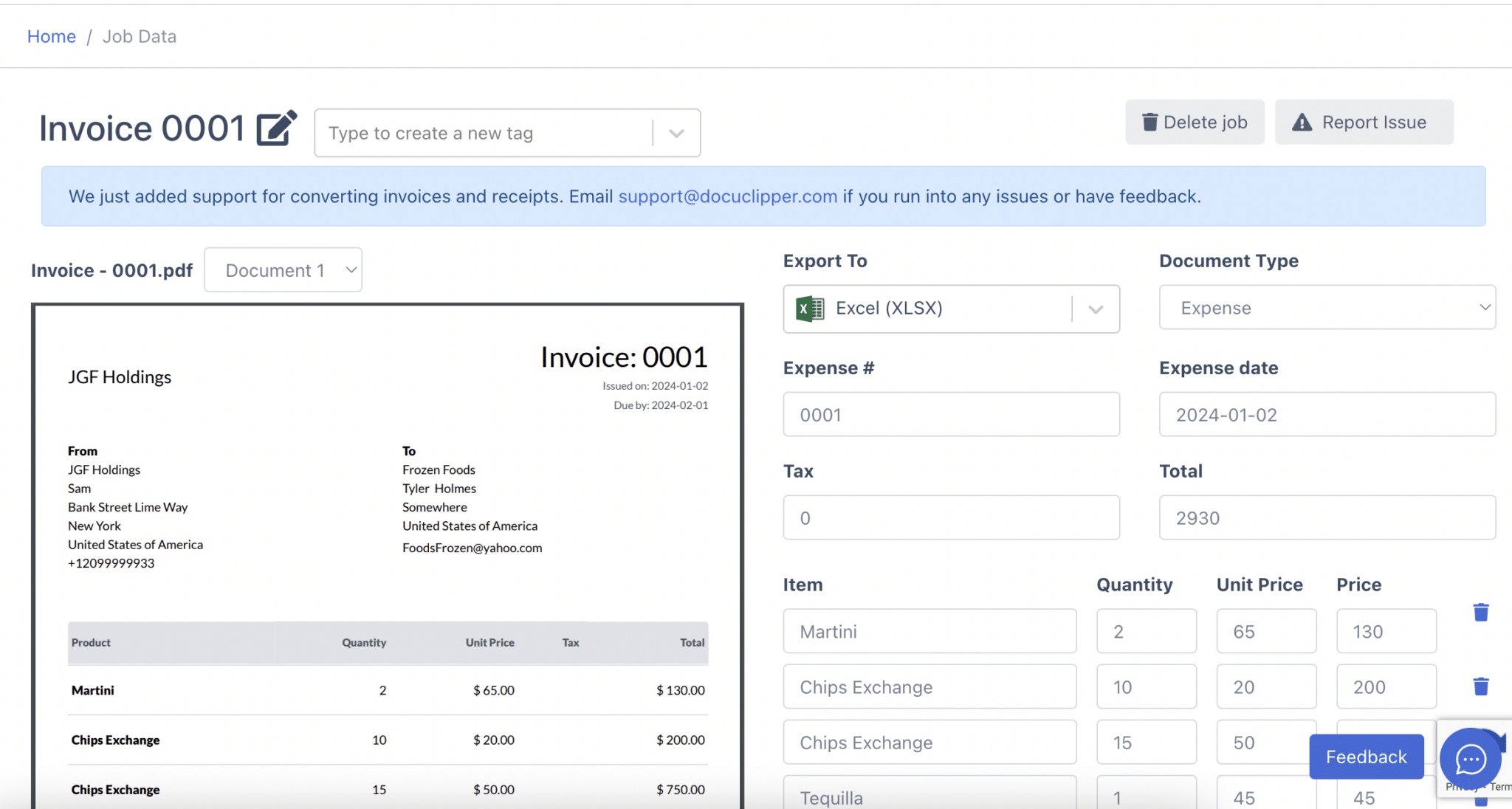
Task: Click the Expense date field showing 2024-01-02
Action: 1327,414
